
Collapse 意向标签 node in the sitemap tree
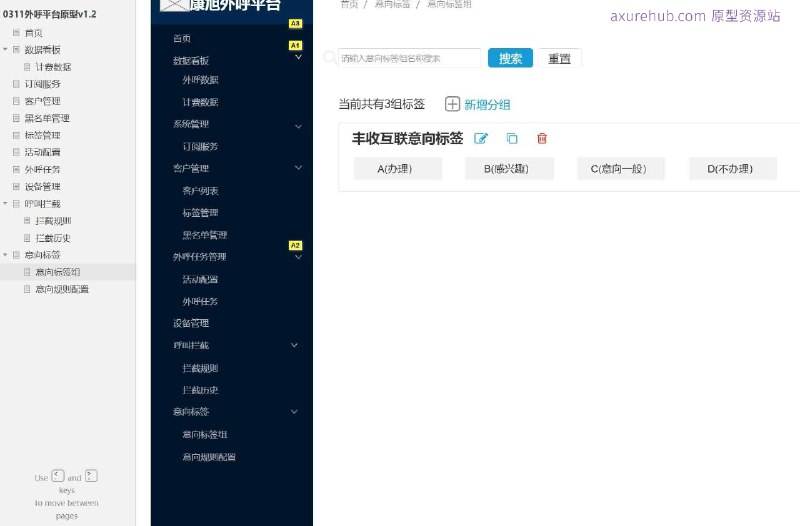click(x=5, y=255)
